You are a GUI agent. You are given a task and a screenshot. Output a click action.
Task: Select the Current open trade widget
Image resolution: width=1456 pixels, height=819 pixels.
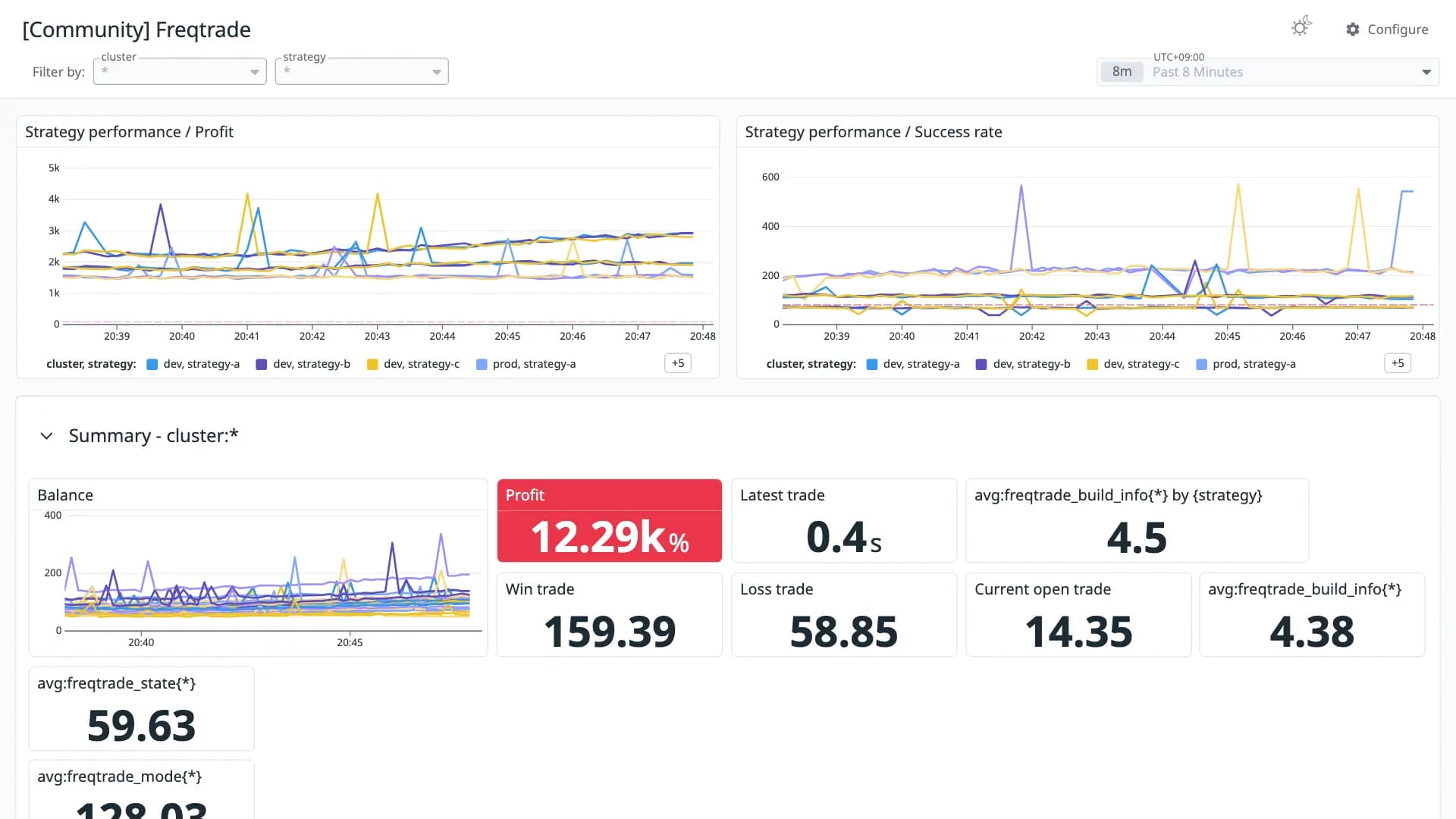click(1078, 614)
